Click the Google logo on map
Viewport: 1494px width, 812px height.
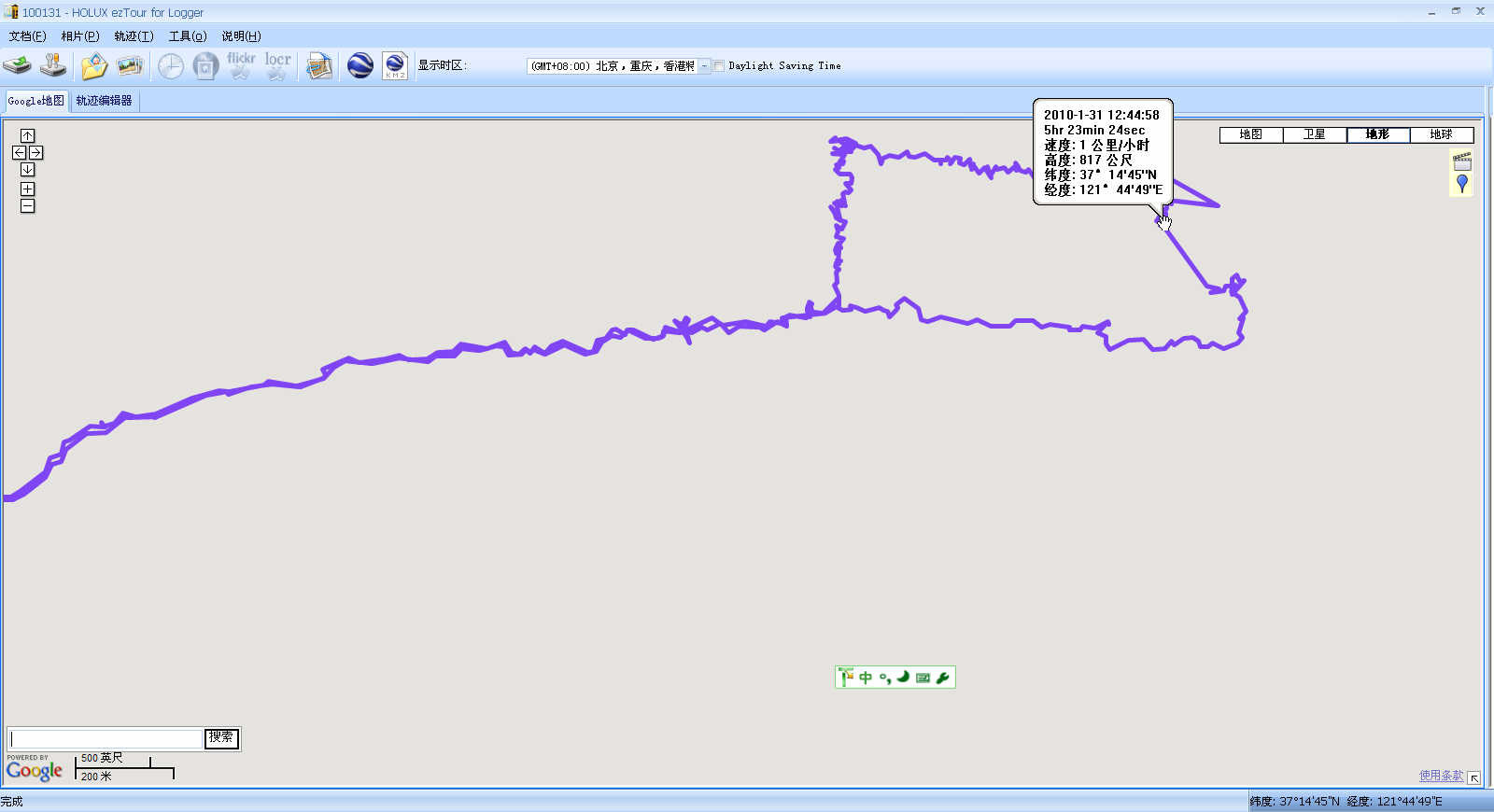35,770
